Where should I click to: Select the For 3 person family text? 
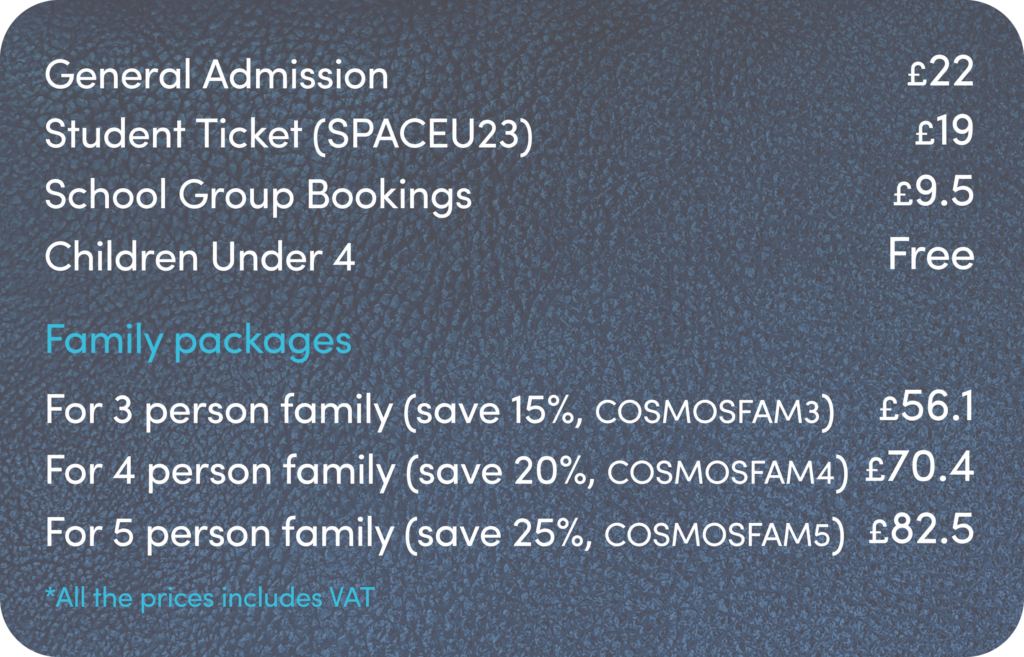220,410
